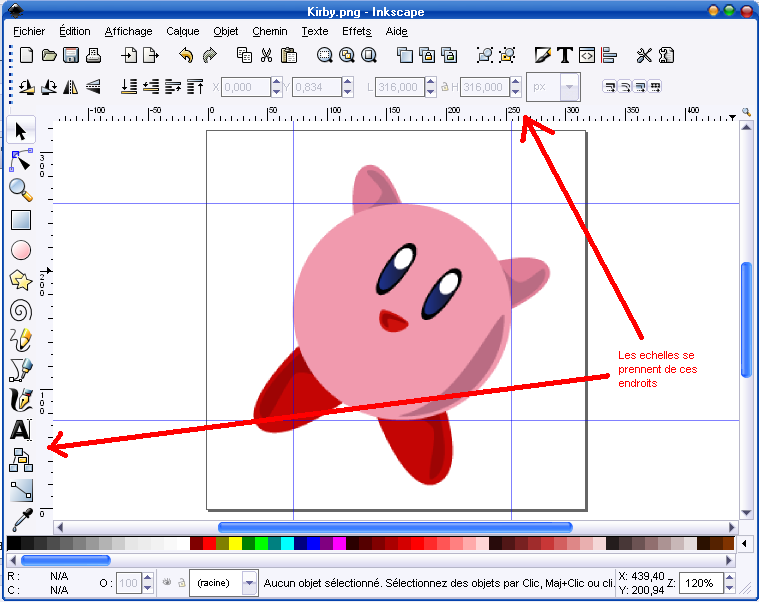Select the Bezier pen tool
Image resolution: width=759 pixels, height=602 pixels.
click(21, 370)
